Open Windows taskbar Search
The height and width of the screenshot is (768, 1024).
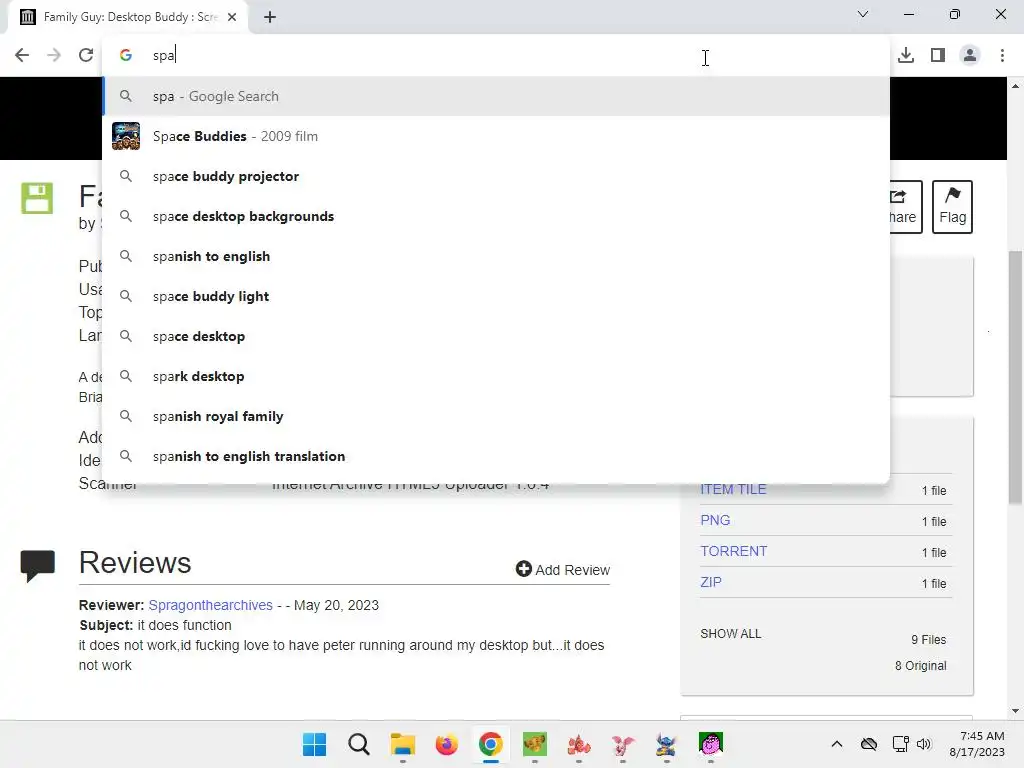click(x=359, y=744)
